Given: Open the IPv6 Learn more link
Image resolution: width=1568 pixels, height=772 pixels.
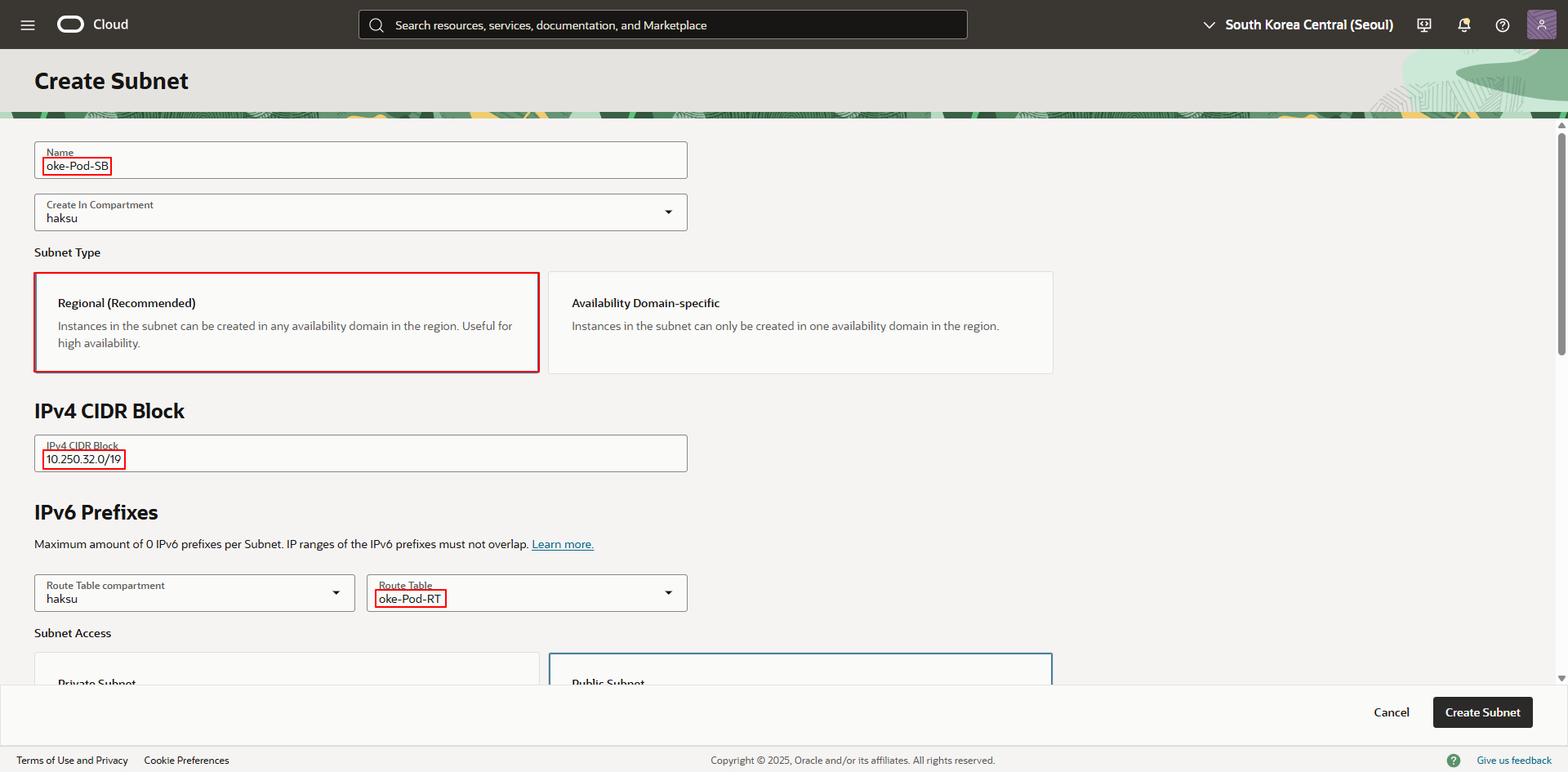Looking at the screenshot, I should pos(562,545).
